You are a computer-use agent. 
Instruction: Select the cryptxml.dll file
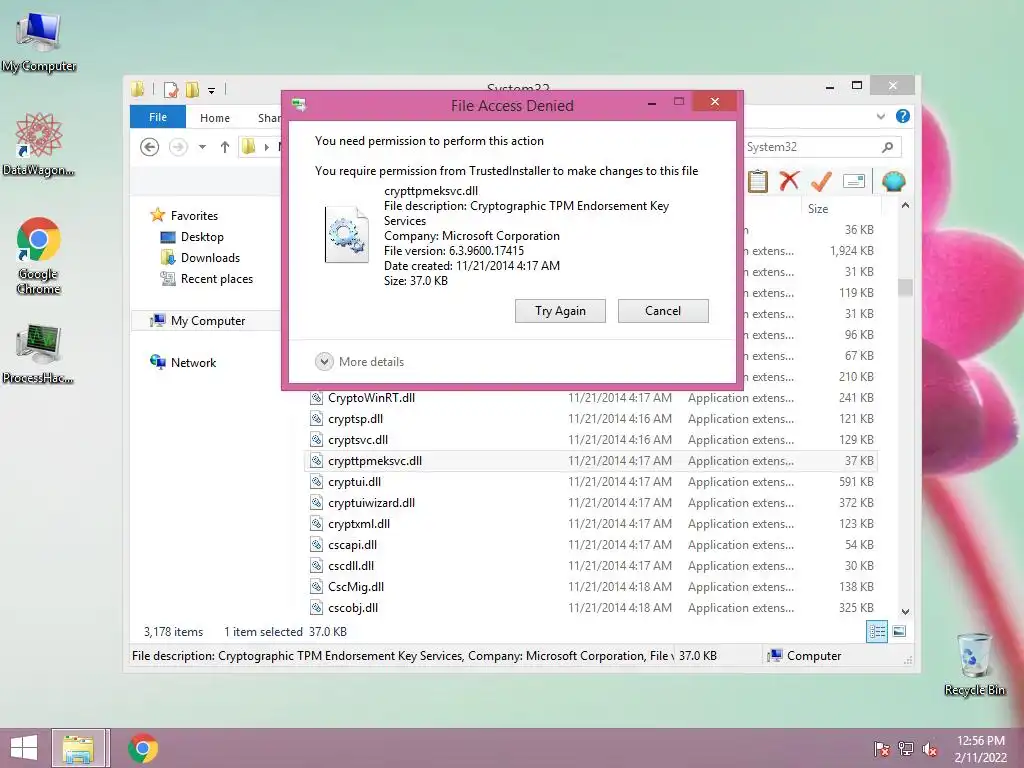[590, 524]
